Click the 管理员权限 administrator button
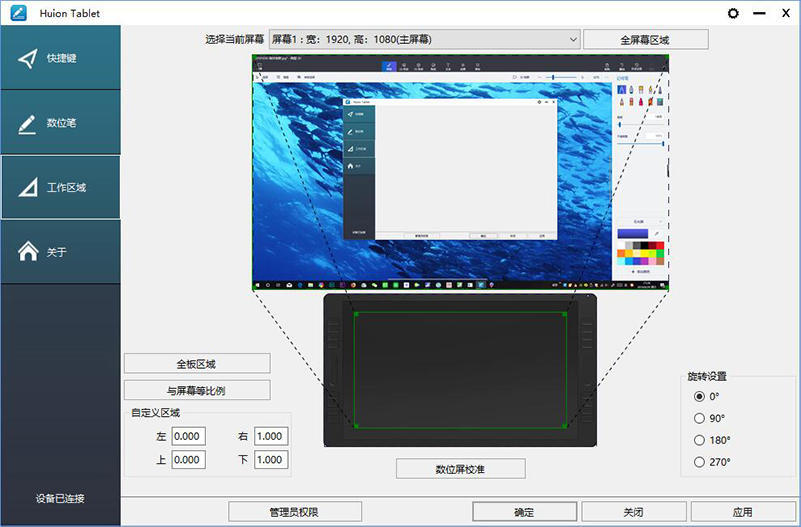This screenshot has width=801, height=527. 295,512
